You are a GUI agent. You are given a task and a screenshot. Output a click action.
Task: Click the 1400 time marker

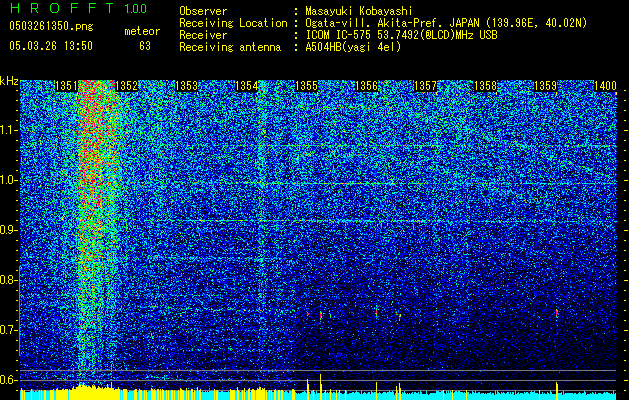tap(605, 86)
